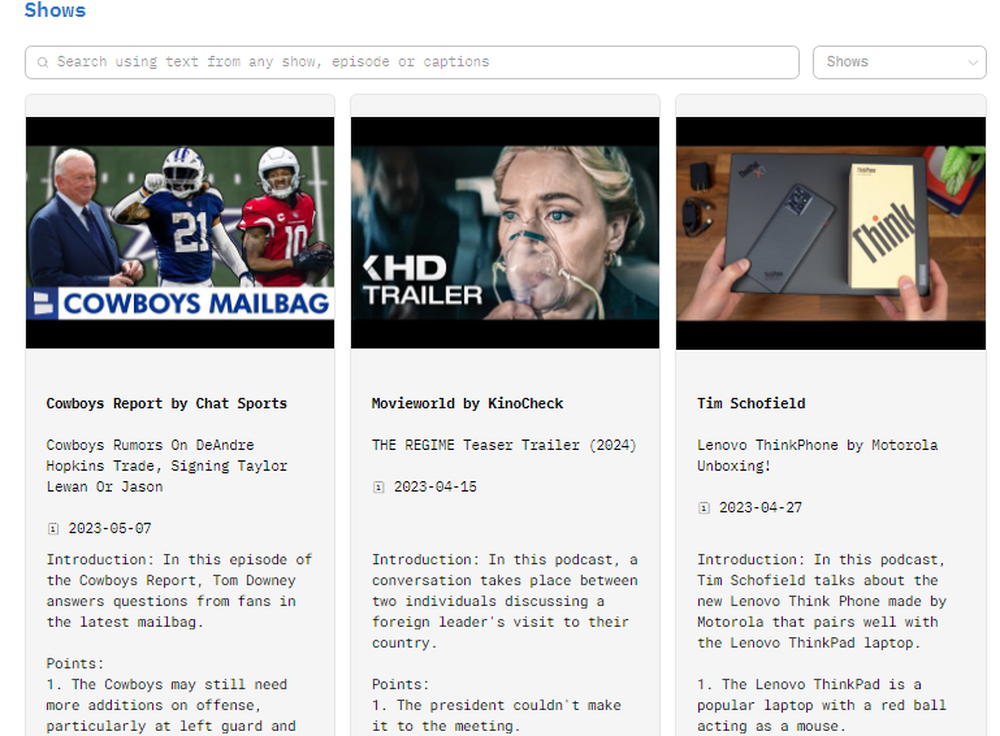
Task: Open the Lenovo ThinkPhone unboxing thumbnail
Action: pos(830,233)
